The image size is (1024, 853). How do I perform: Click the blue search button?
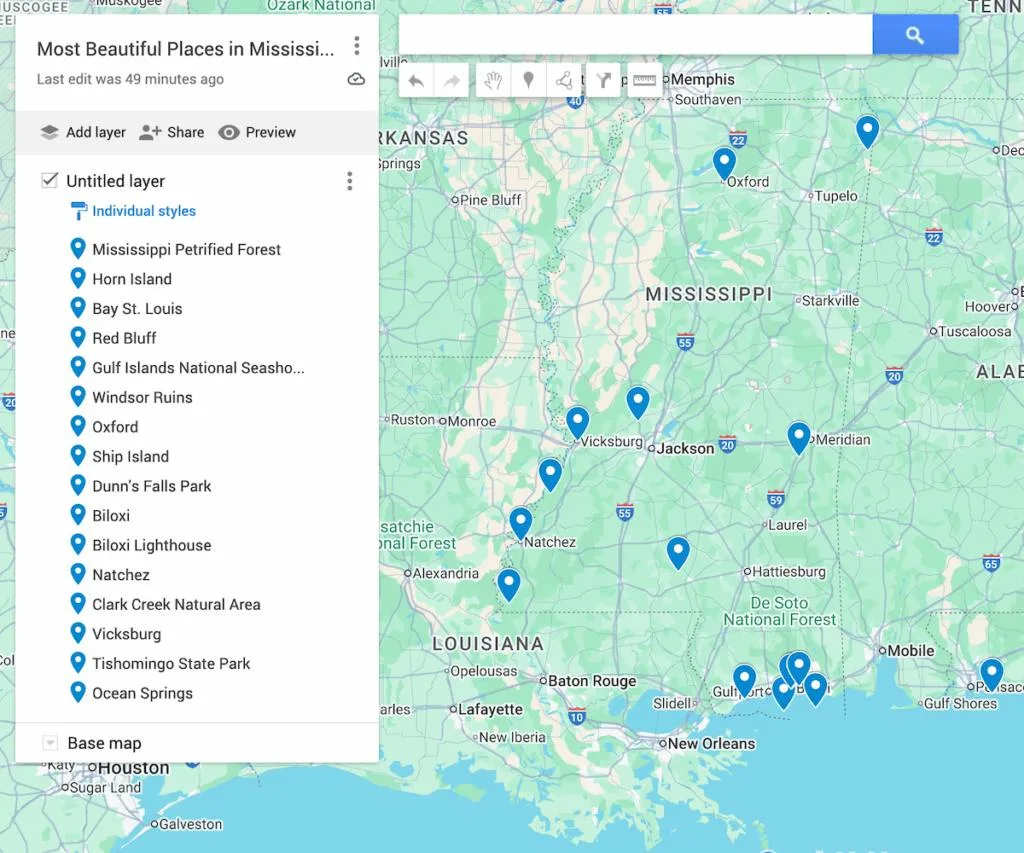click(915, 35)
